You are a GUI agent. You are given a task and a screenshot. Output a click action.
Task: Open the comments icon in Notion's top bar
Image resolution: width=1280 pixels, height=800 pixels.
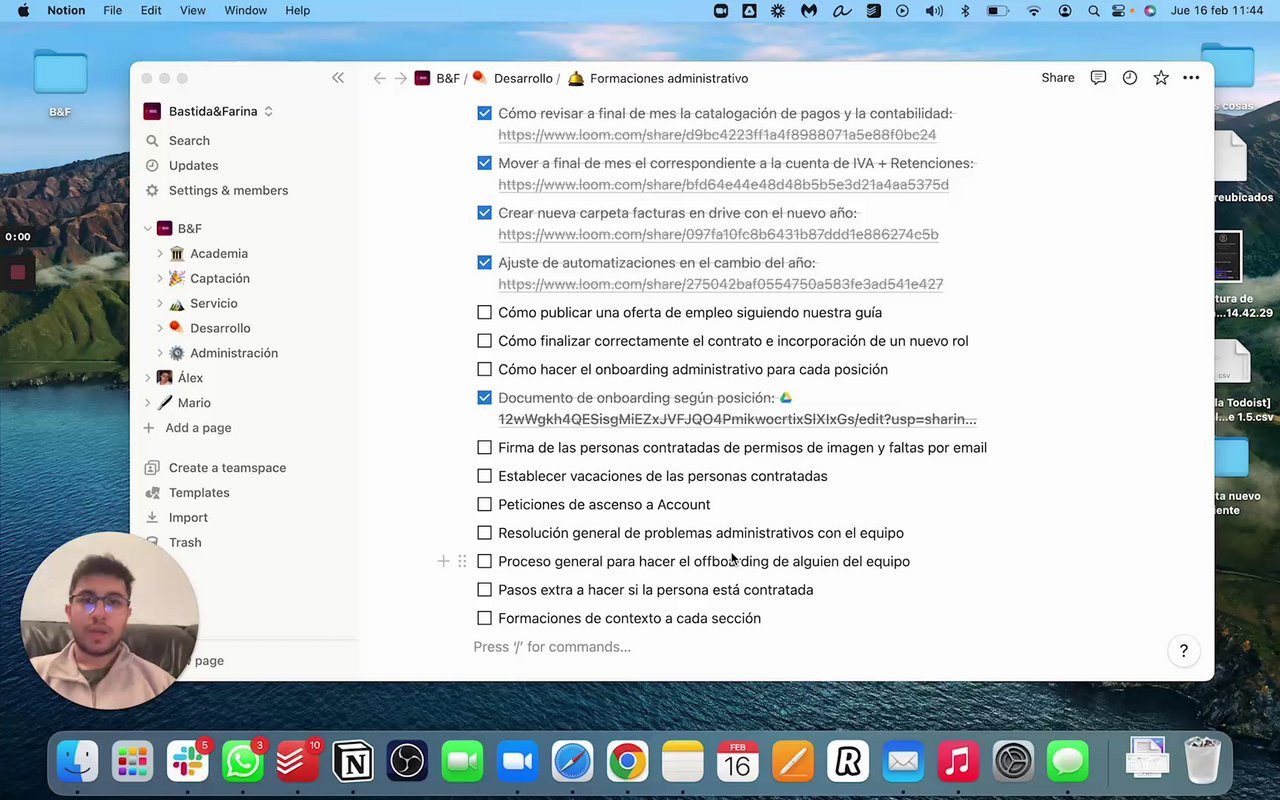pyautogui.click(x=1098, y=78)
